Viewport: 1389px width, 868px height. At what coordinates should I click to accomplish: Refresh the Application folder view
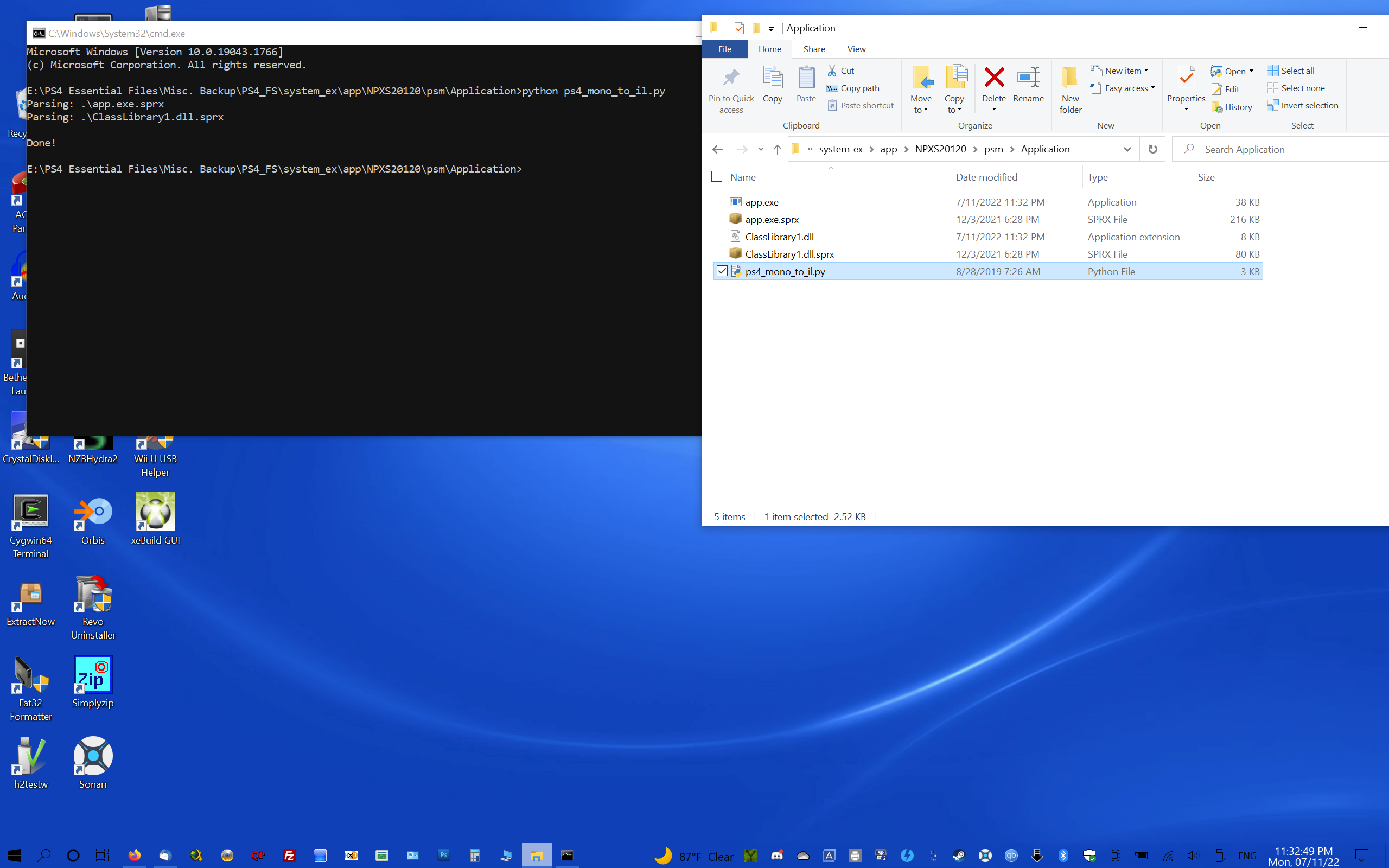pyautogui.click(x=1152, y=149)
